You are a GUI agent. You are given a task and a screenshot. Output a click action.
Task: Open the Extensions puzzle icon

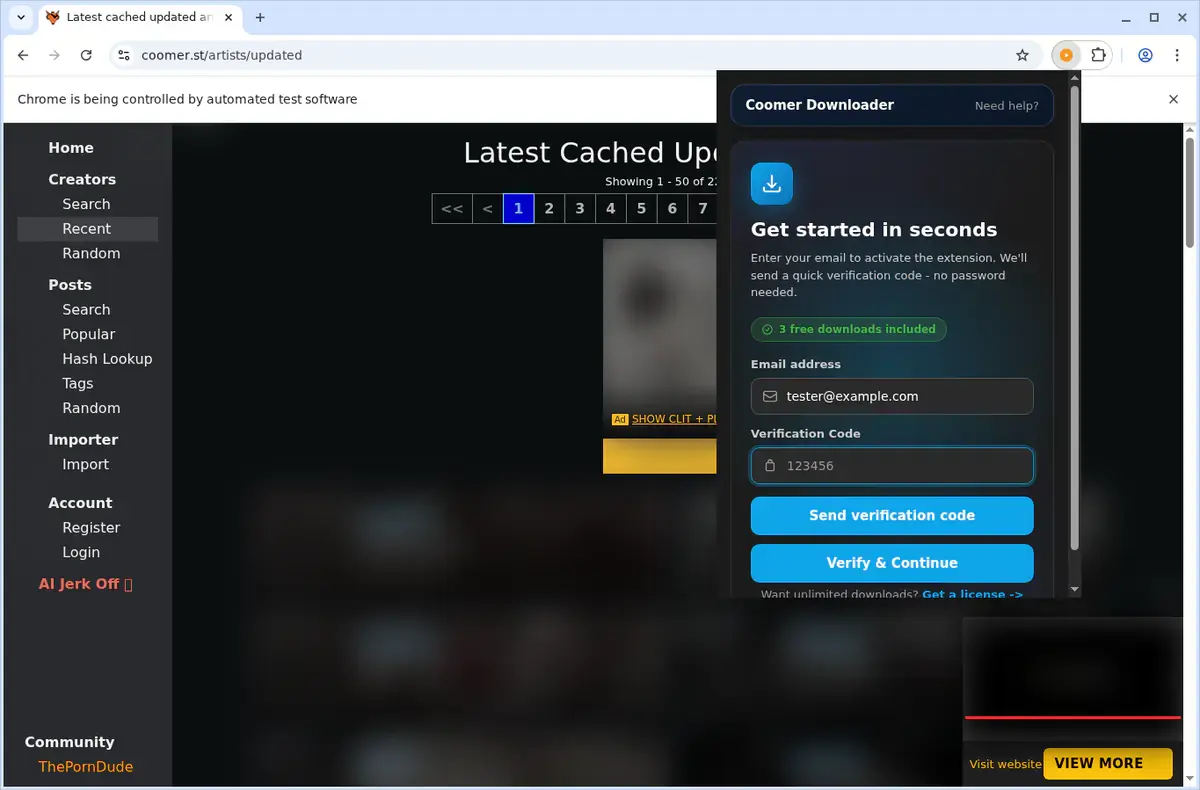[x=1098, y=55]
